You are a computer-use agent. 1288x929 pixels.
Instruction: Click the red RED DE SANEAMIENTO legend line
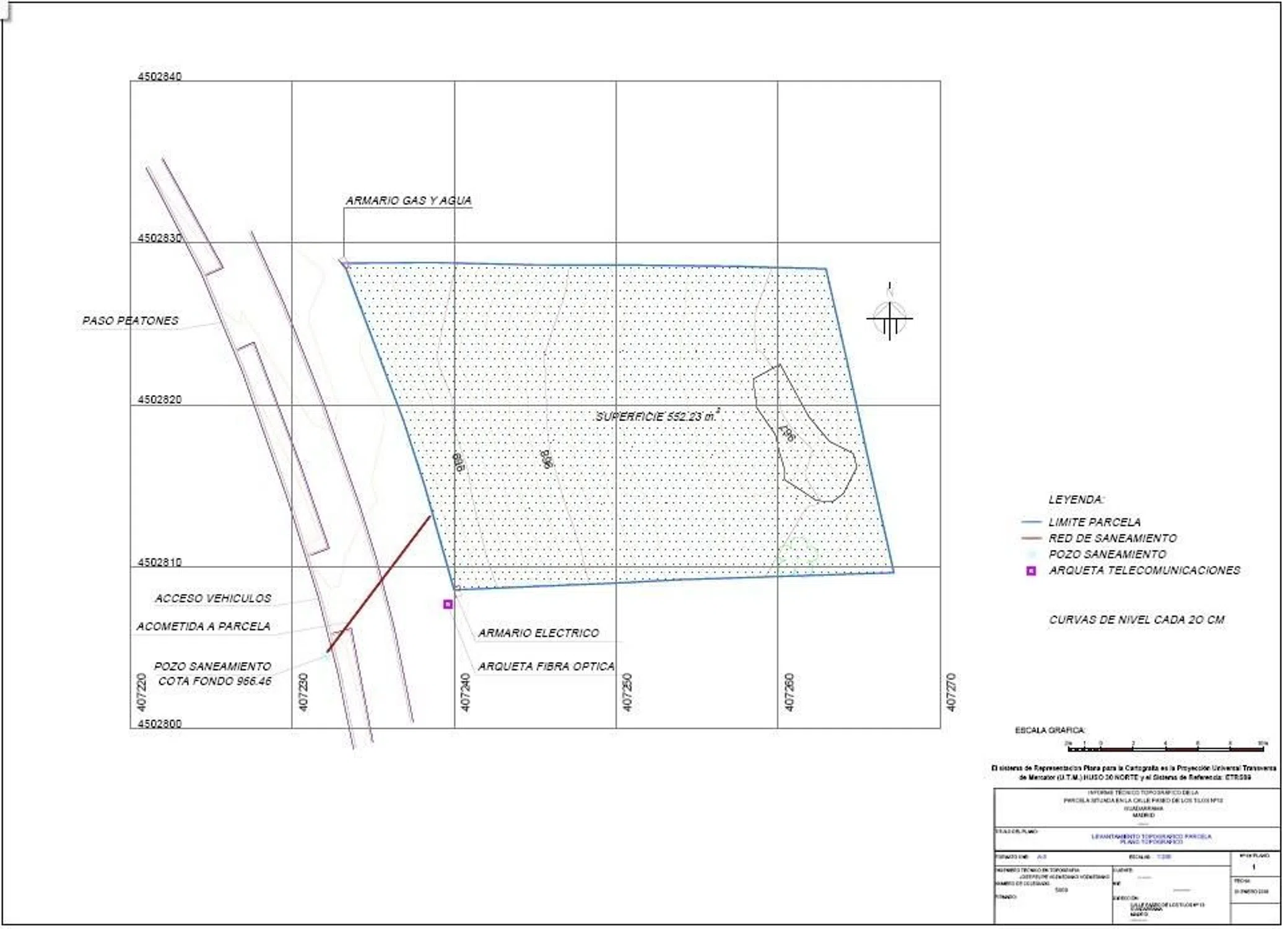coord(1031,538)
